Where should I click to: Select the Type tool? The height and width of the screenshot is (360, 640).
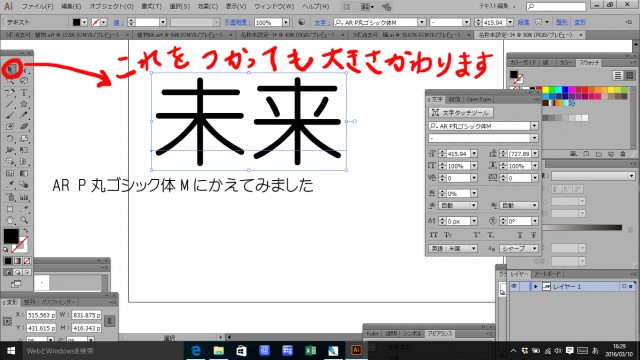pos(24,93)
